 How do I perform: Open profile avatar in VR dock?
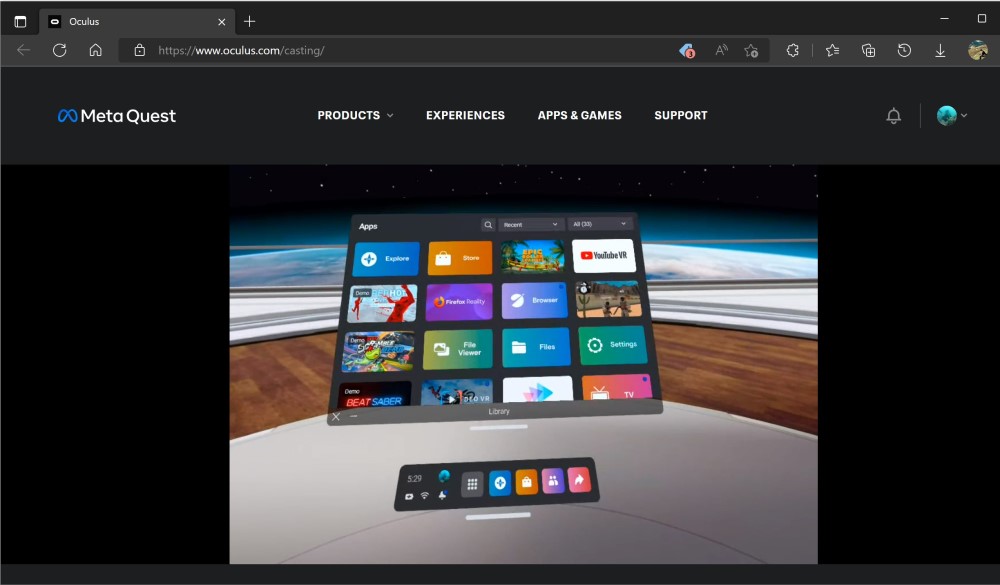444,476
